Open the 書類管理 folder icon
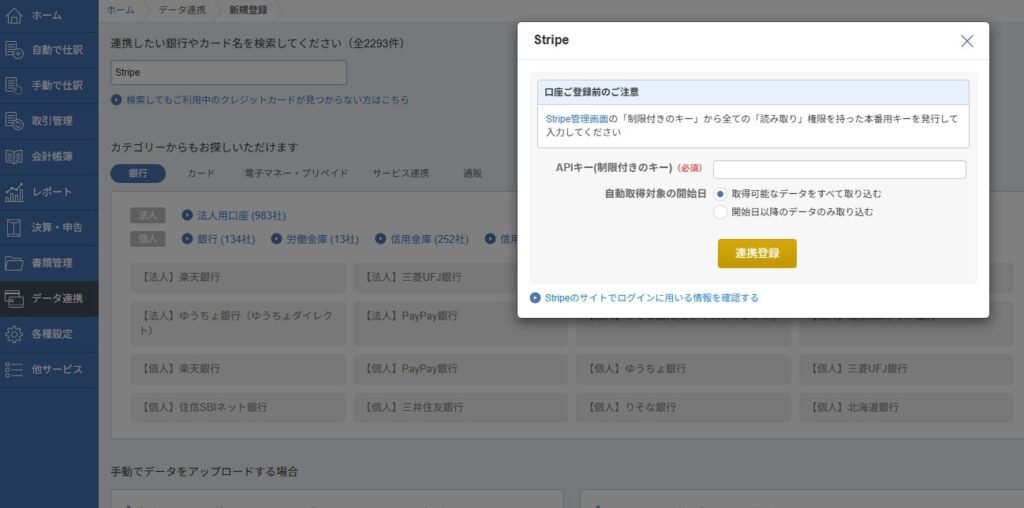The image size is (1024, 508). (x=14, y=263)
